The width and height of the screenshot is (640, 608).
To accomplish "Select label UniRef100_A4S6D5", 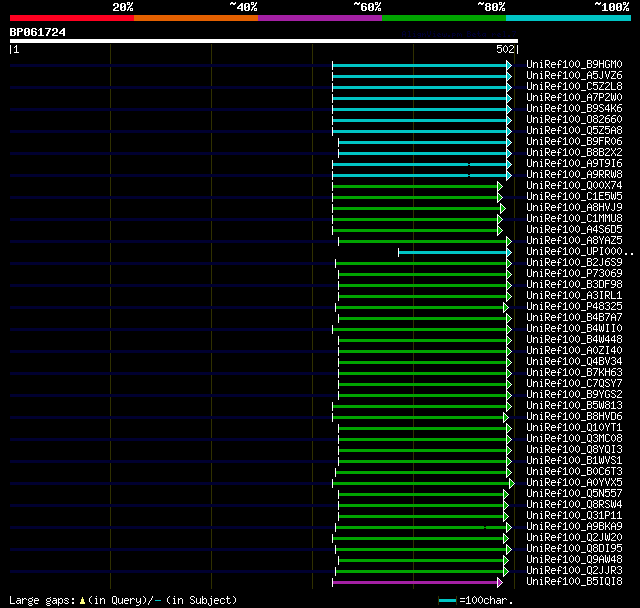I will tap(574, 230).
